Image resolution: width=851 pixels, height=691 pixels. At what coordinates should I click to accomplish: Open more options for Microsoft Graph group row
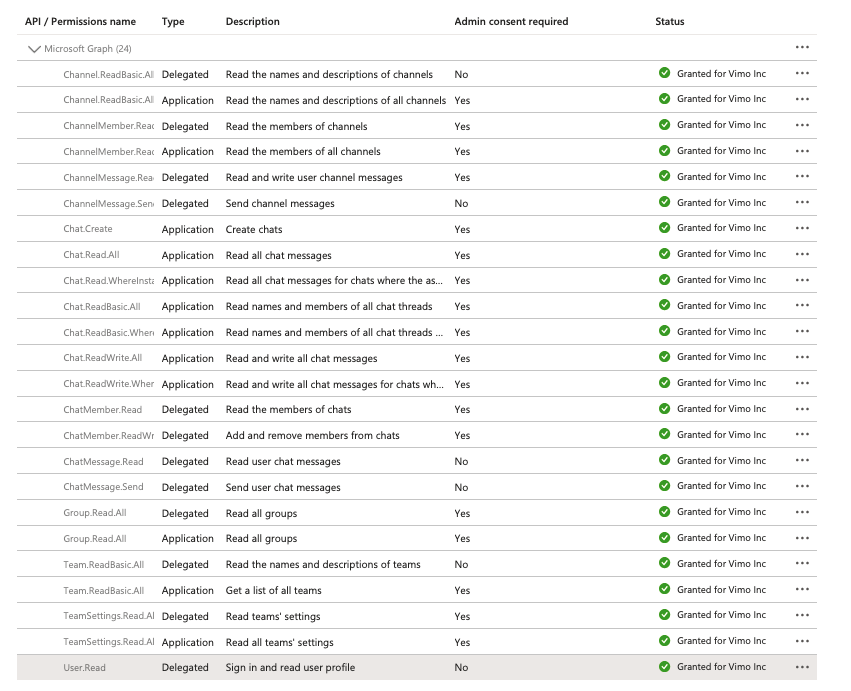point(802,47)
